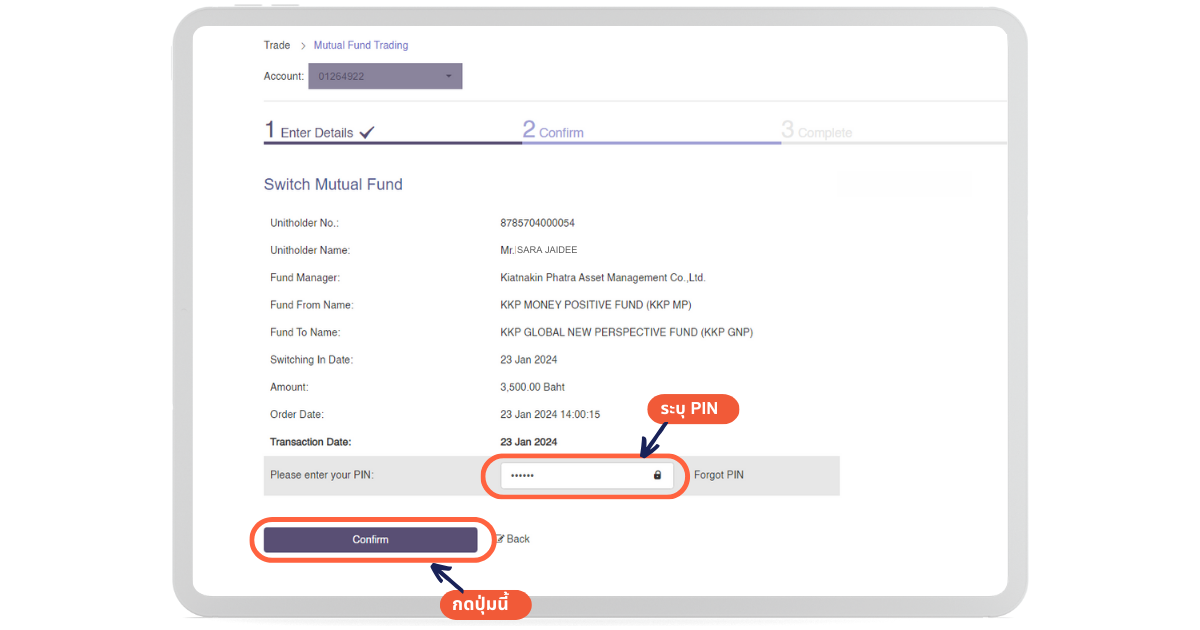Open the account number 01264922 selector

(384, 76)
